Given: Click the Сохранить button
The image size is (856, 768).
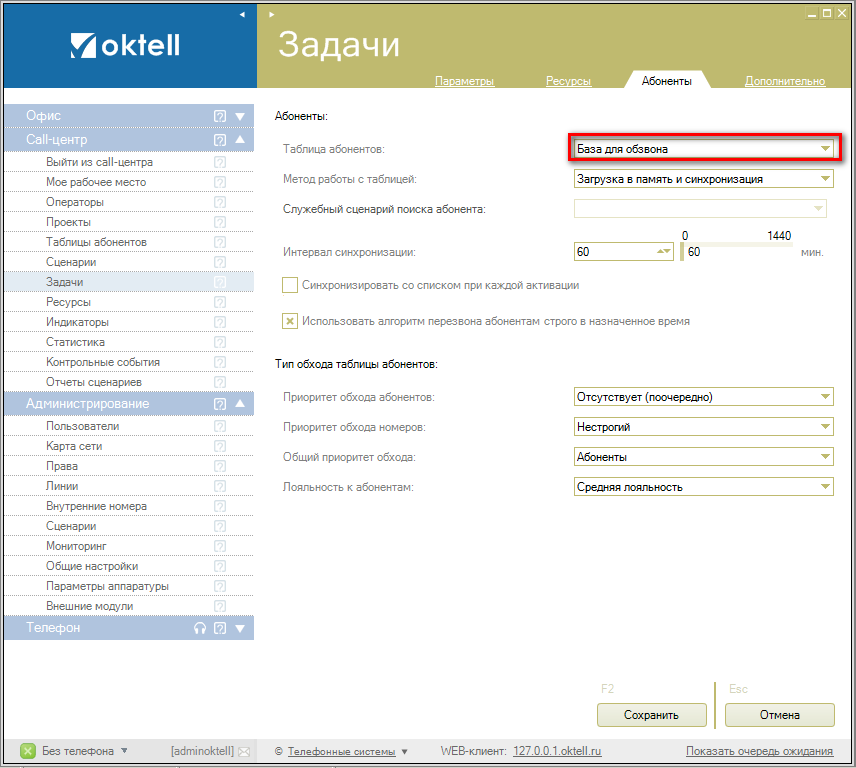Looking at the screenshot, I should point(651,715).
